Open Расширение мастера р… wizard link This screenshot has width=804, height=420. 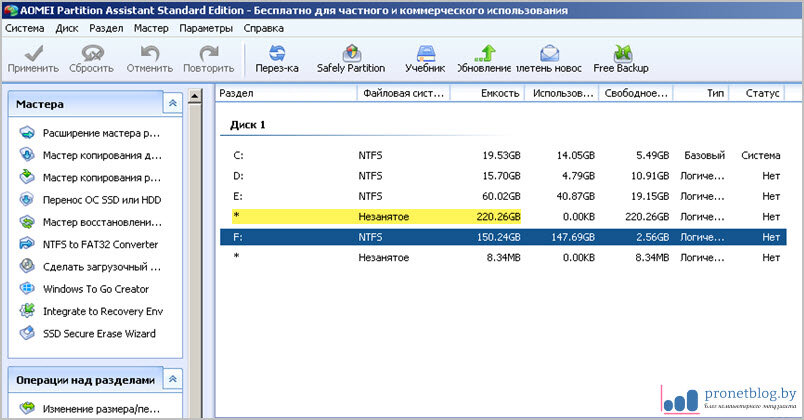(102, 133)
